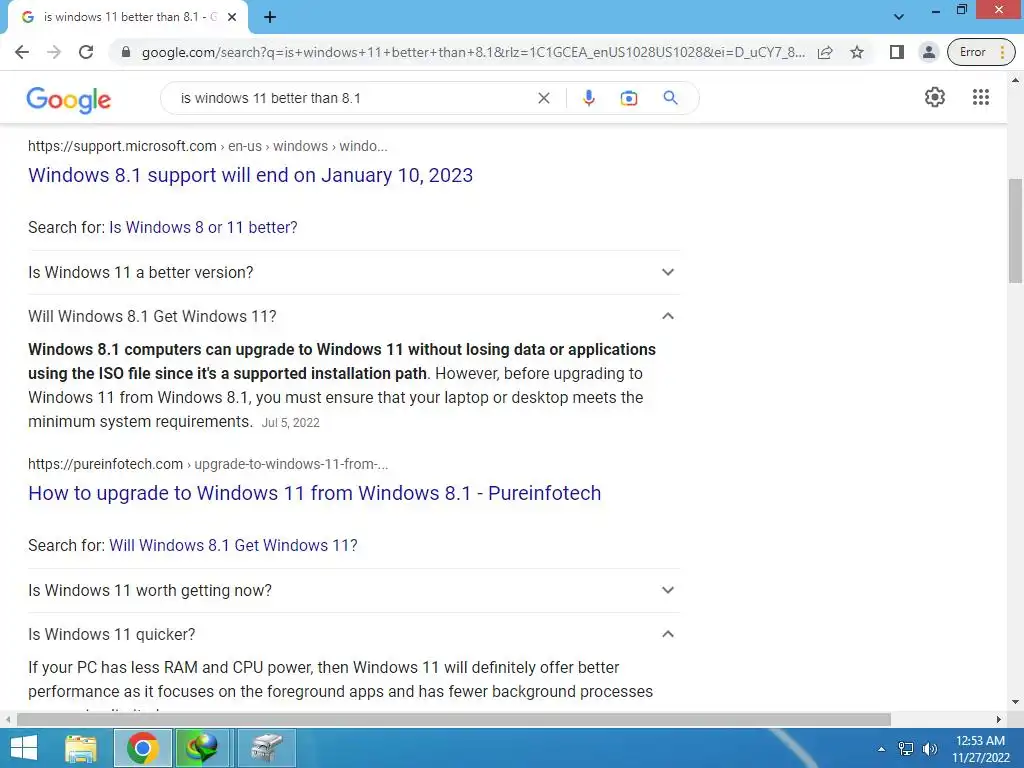The image size is (1024, 768).
Task: Open Google quick settings gear
Action: pyautogui.click(x=935, y=97)
